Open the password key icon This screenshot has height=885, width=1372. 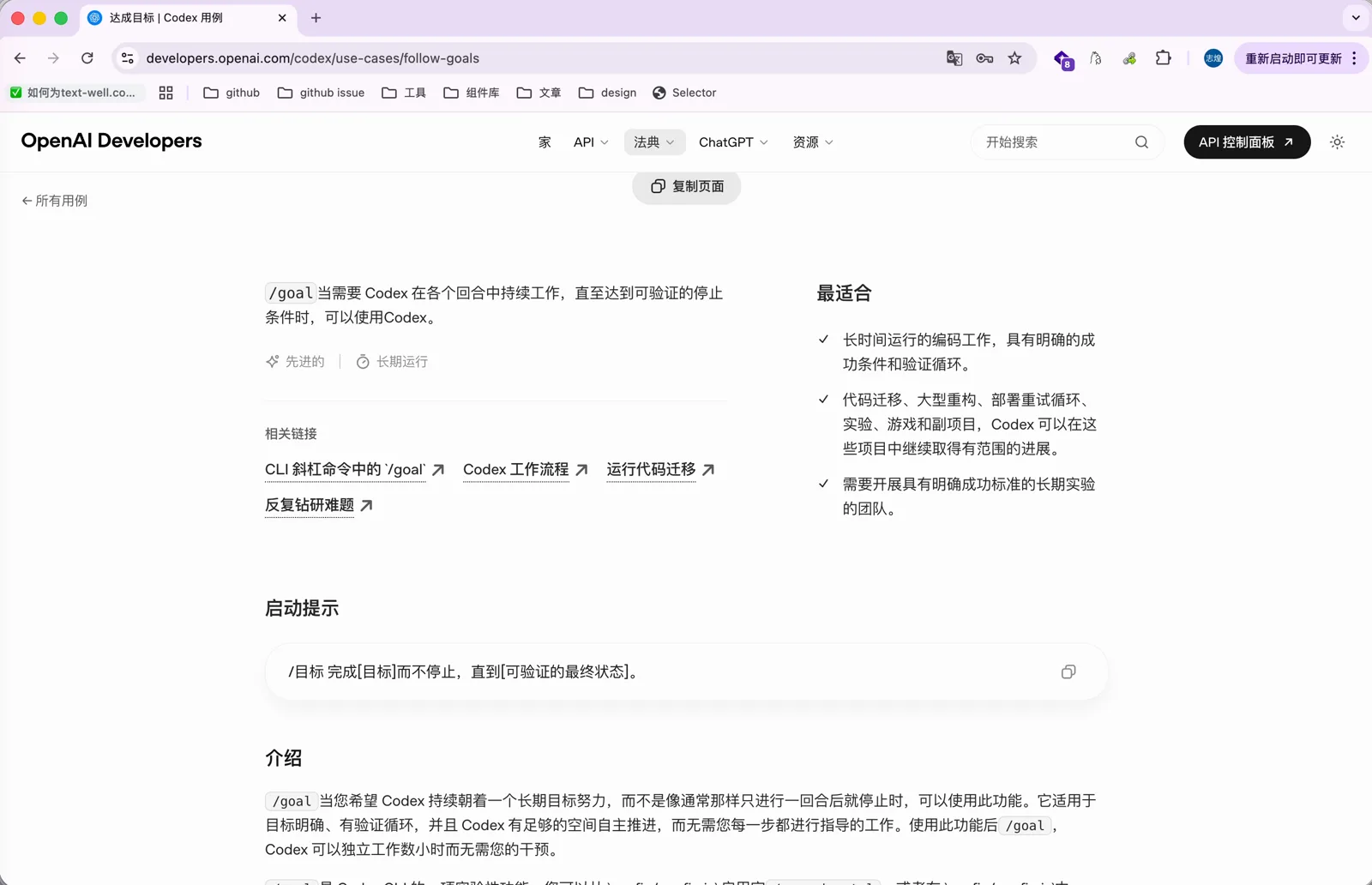[984, 58]
